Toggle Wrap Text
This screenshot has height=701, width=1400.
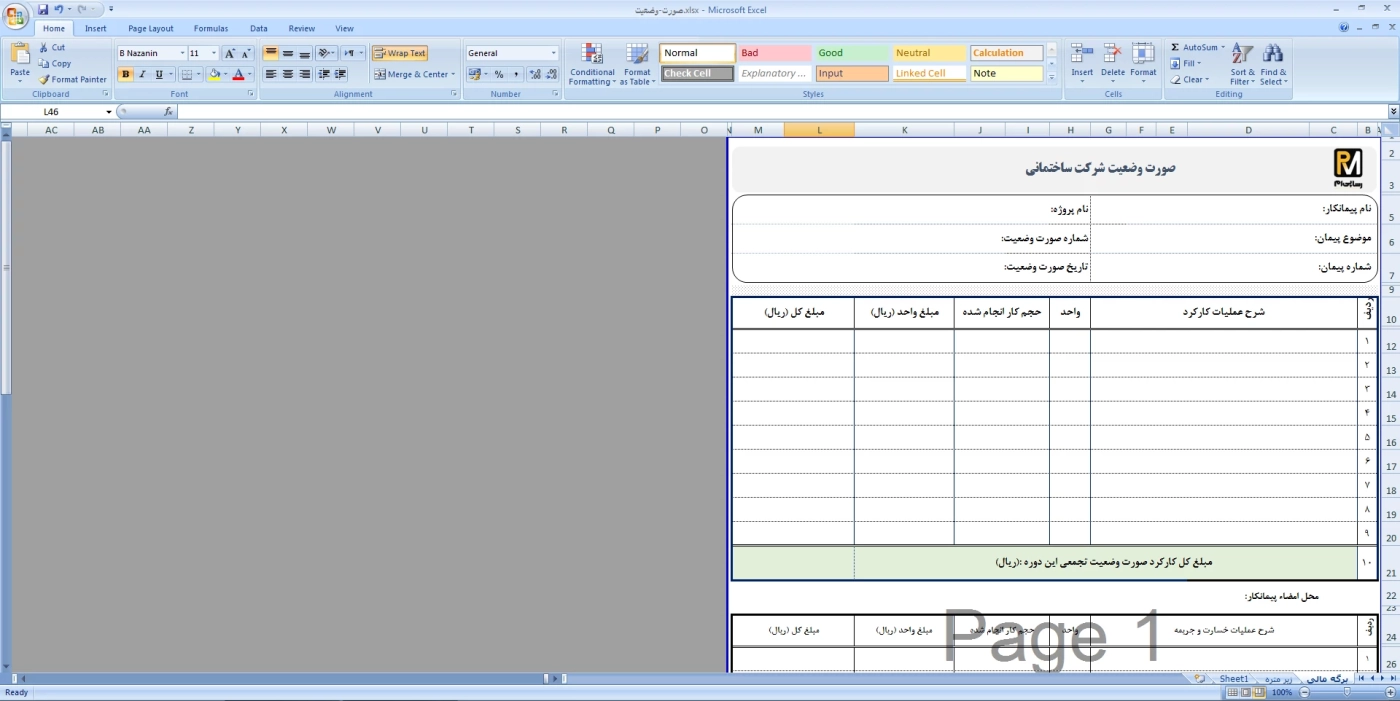400,53
